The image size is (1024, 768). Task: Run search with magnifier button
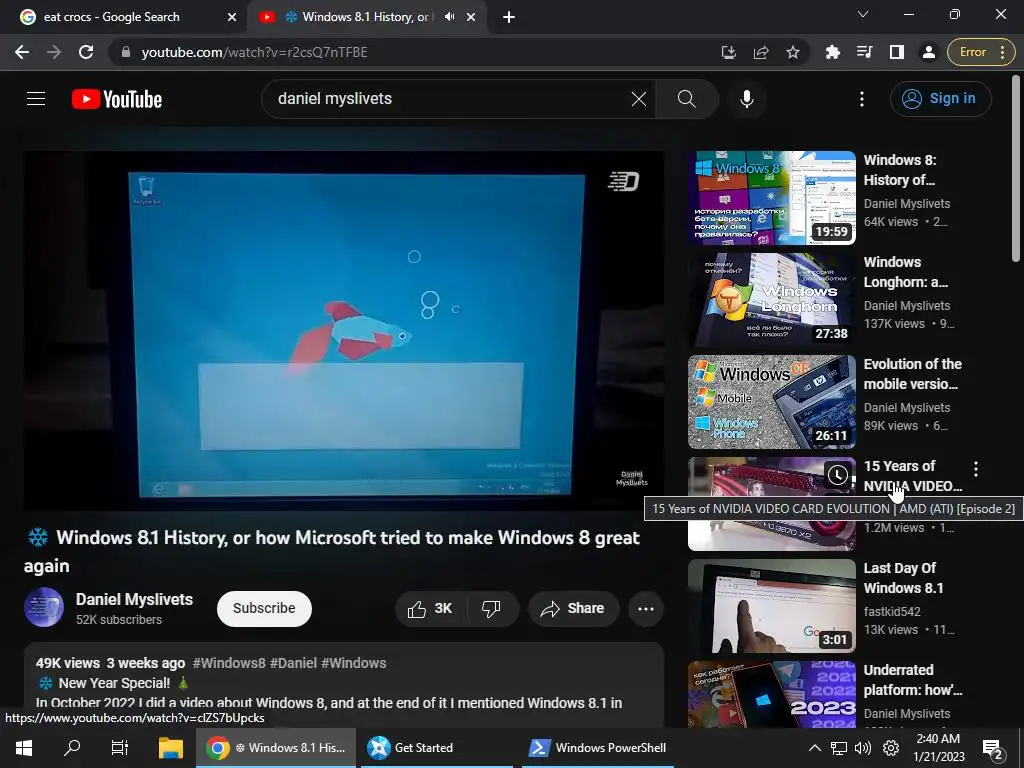[x=687, y=99]
